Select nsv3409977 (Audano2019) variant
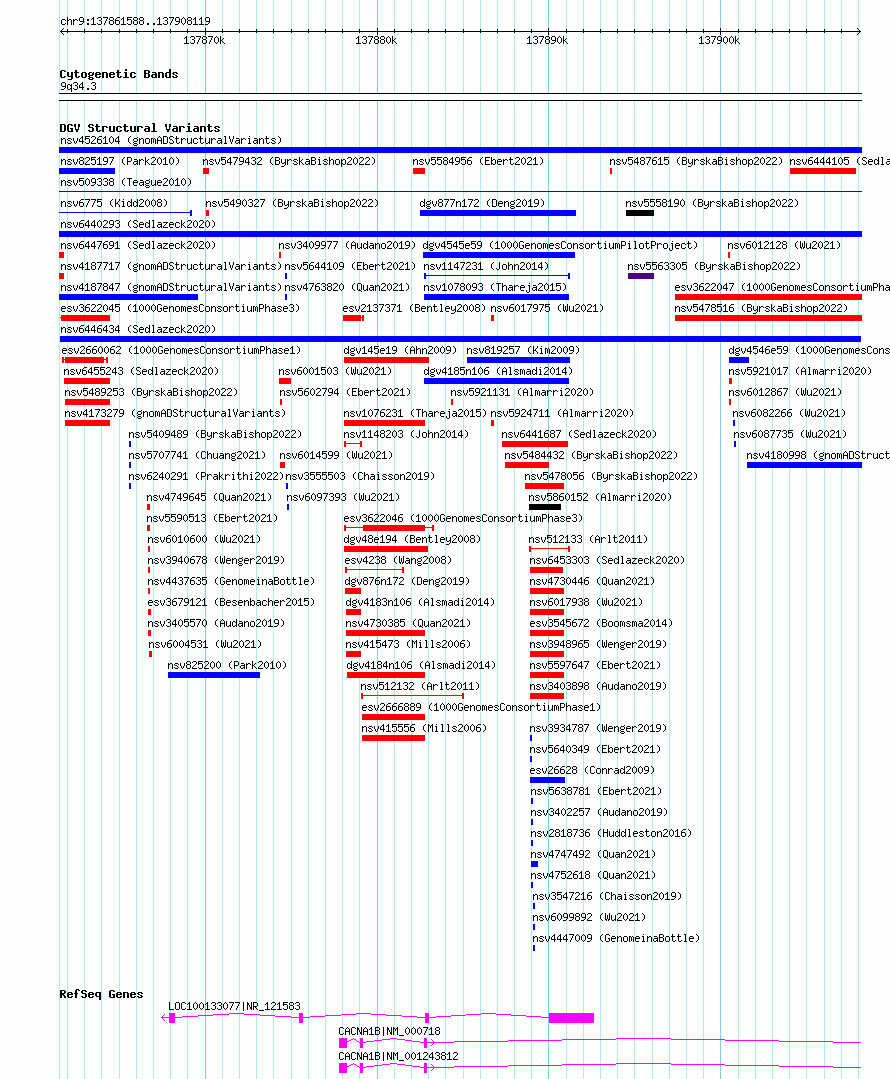The image size is (890, 1079). tap(347, 245)
